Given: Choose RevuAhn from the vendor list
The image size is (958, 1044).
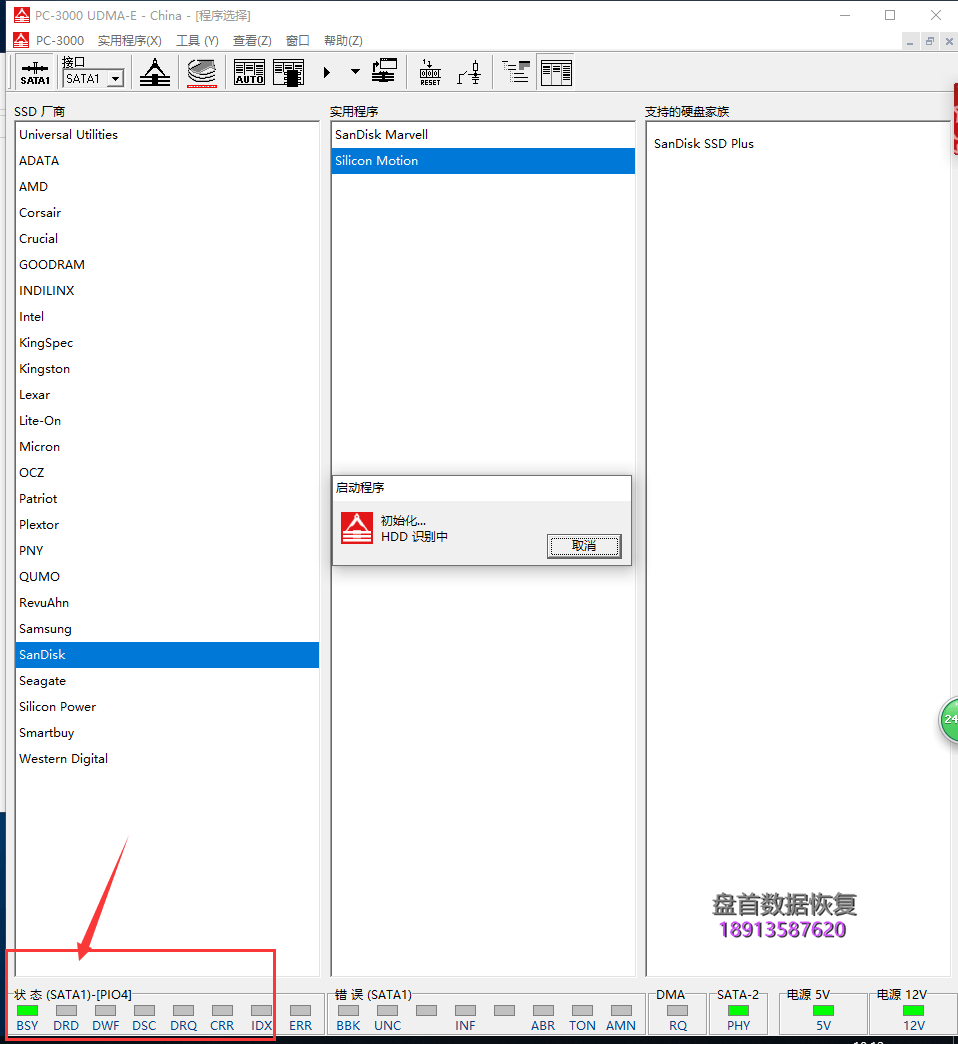Looking at the screenshot, I should (167, 602).
